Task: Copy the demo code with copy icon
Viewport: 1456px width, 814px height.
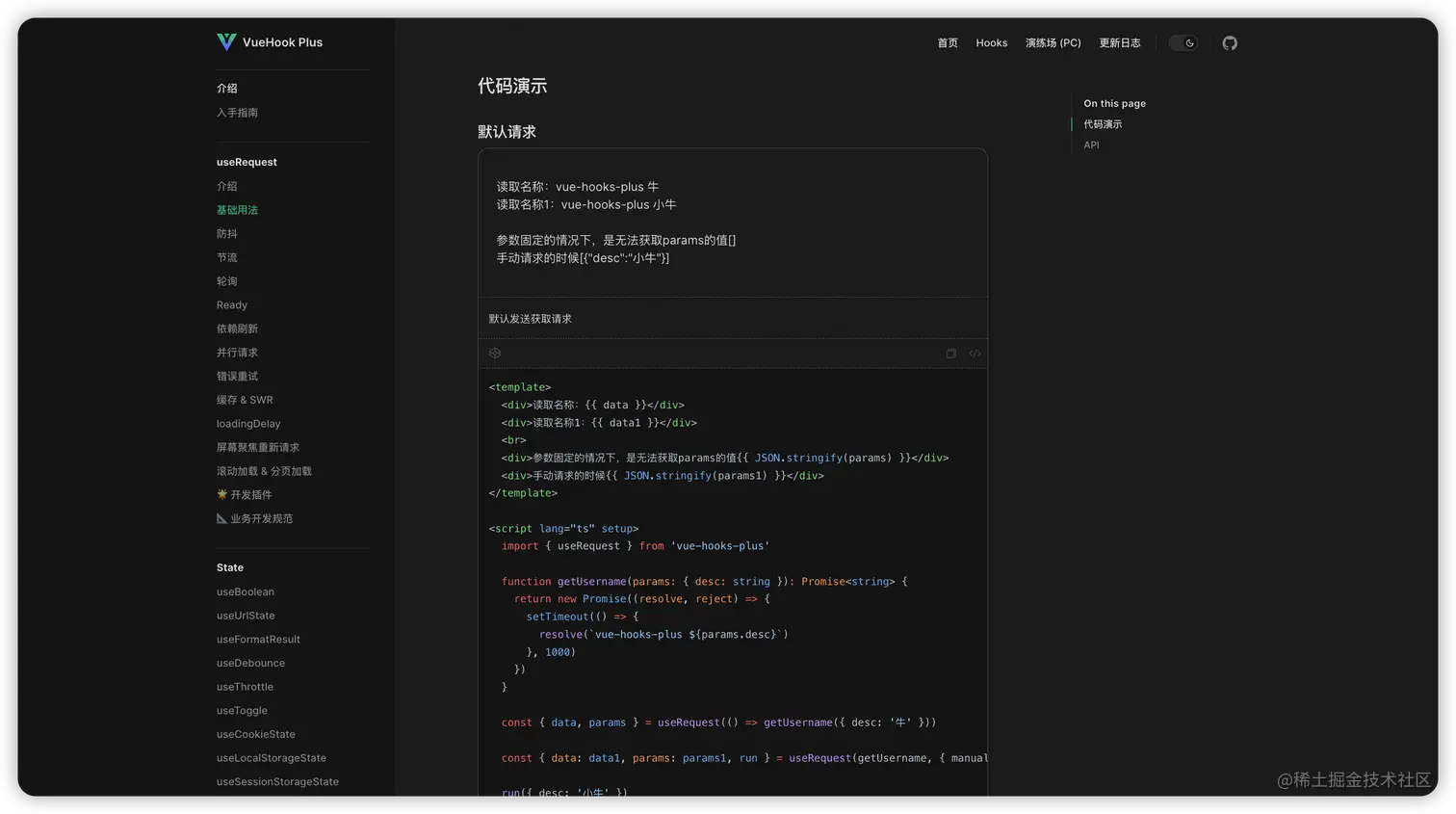Action: pyautogui.click(x=950, y=354)
